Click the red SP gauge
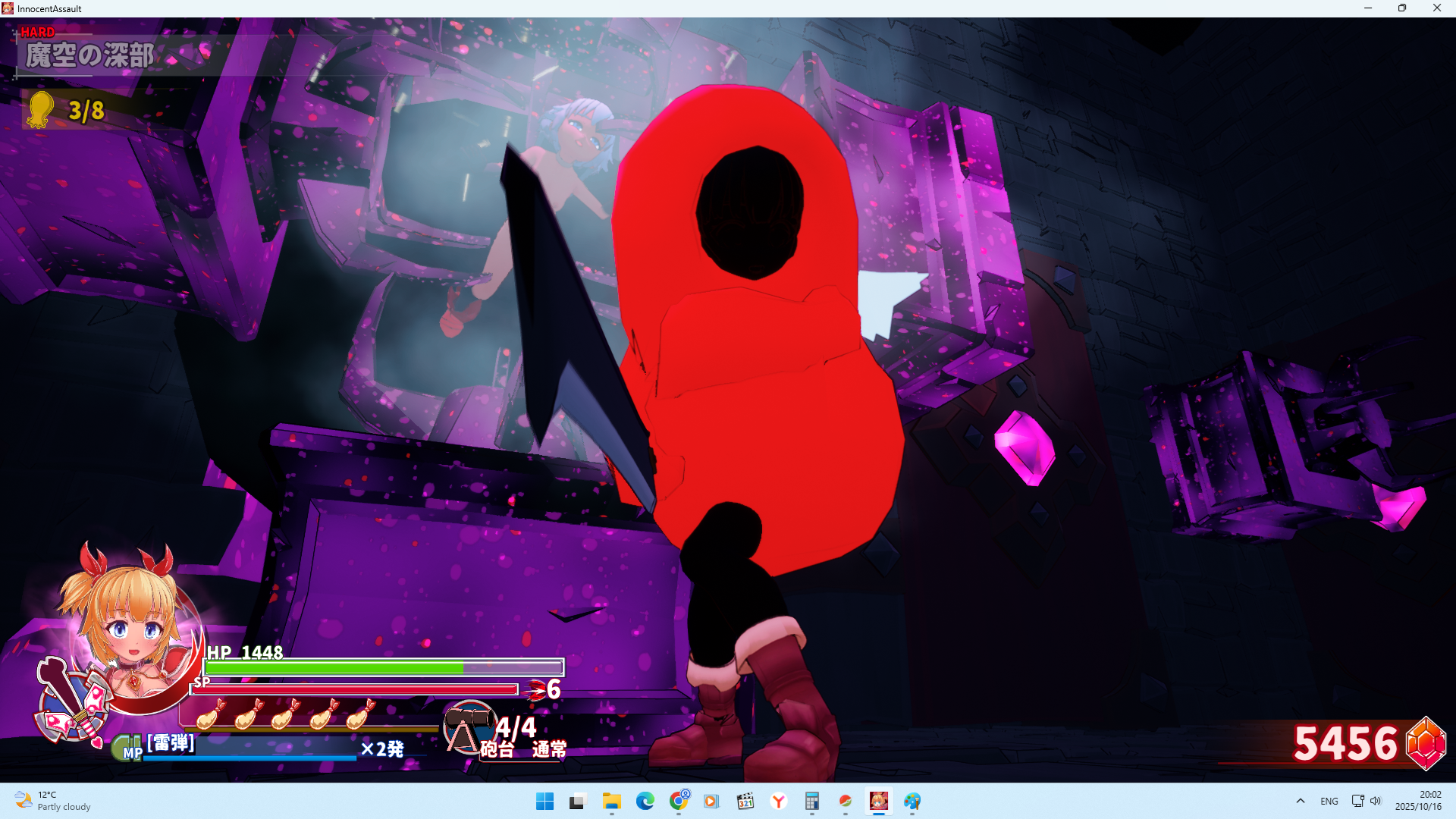This screenshot has height=819, width=1456. pyautogui.click(x=355, y=689)
